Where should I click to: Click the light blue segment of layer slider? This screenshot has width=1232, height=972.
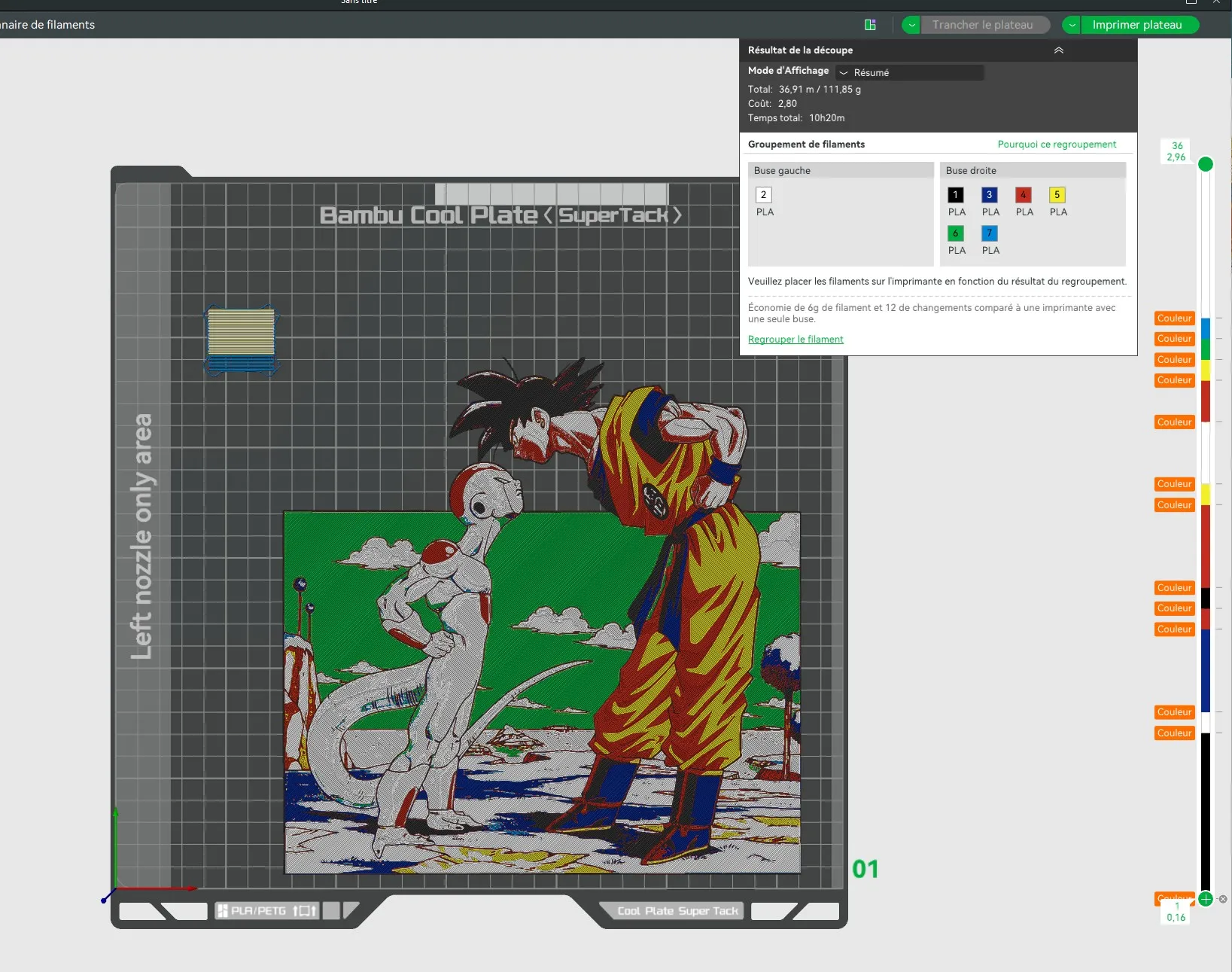pyautogui.click(x=1206, y=329)
